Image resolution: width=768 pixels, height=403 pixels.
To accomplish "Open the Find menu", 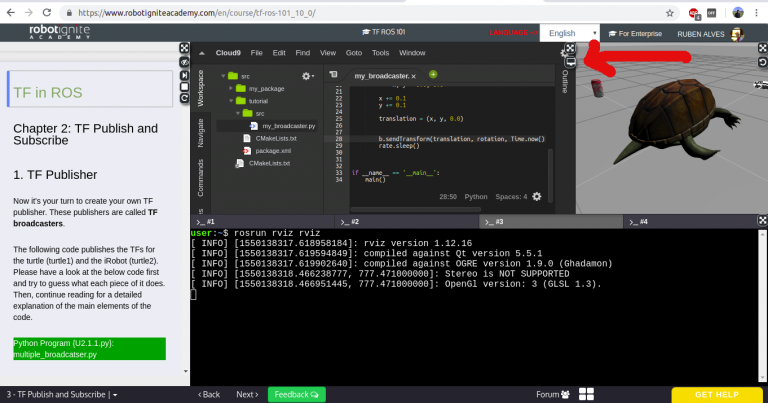I will [x=302, y=53].
